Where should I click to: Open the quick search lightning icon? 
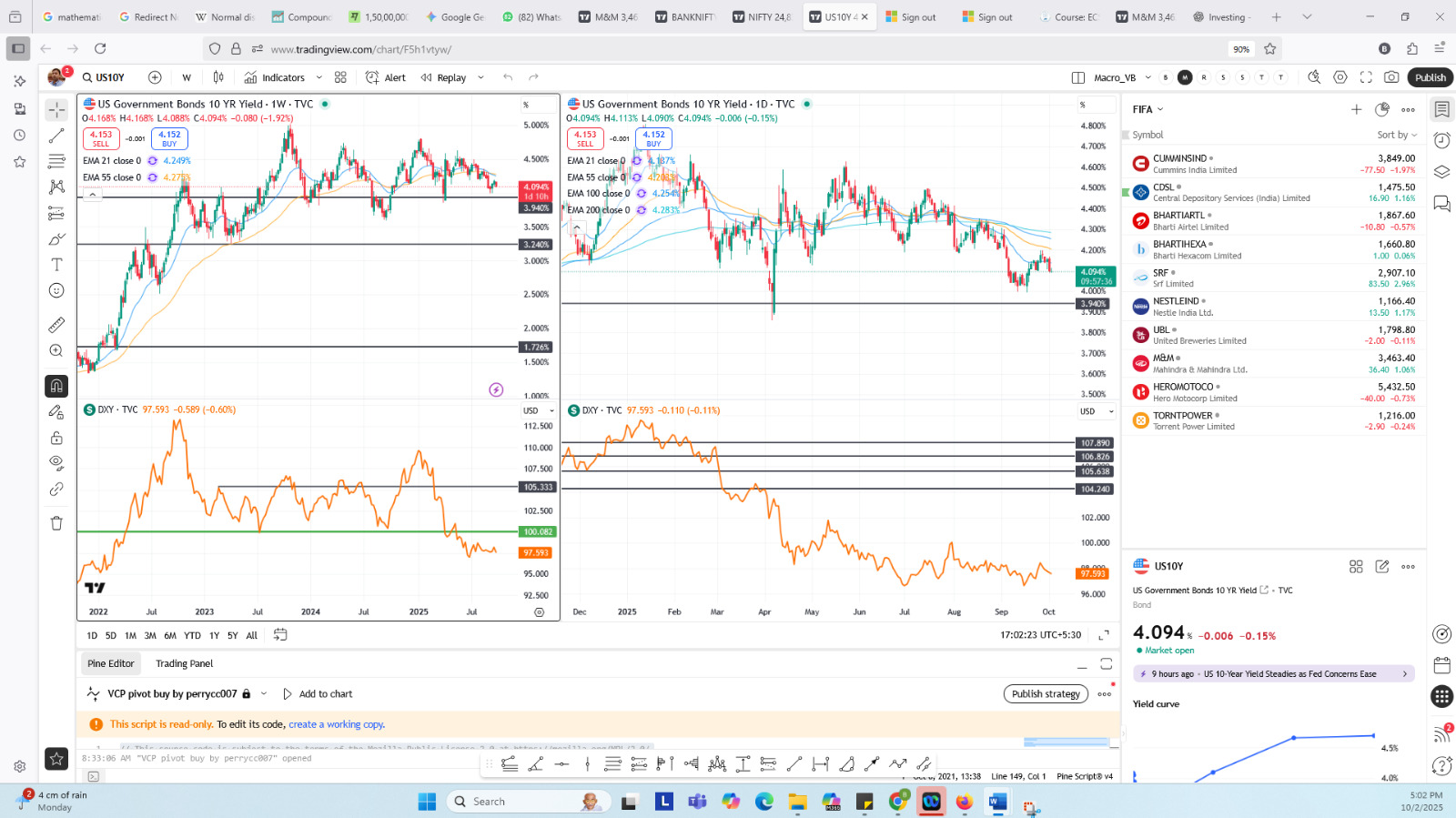(1314, 77)
